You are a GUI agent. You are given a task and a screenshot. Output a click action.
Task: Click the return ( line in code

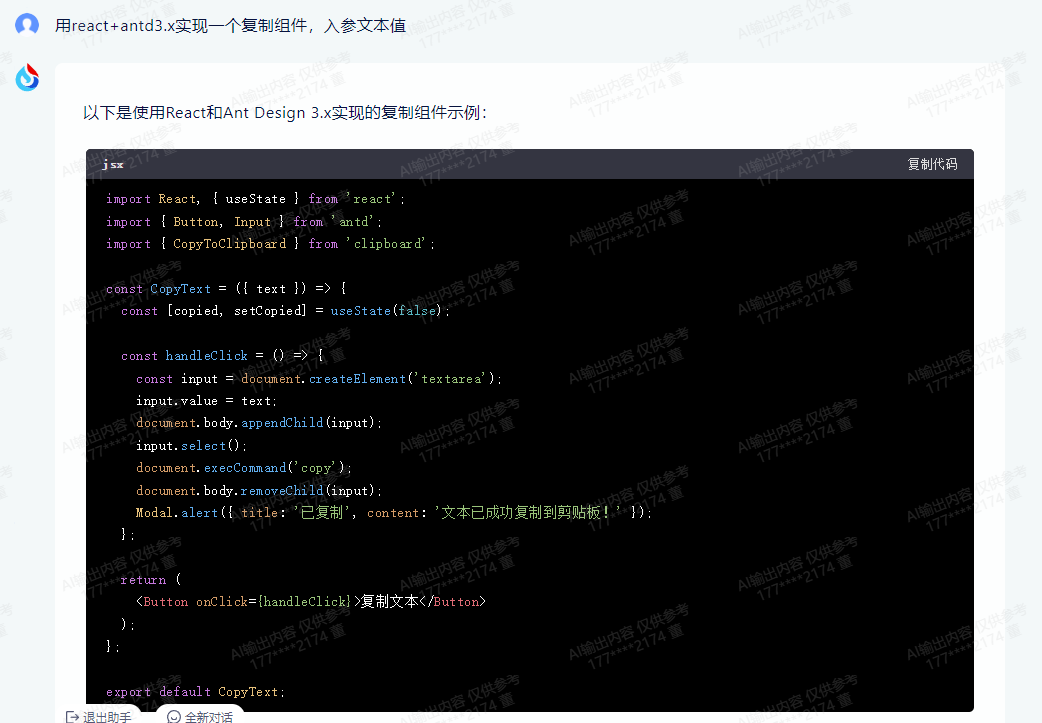tap(151, 579)
